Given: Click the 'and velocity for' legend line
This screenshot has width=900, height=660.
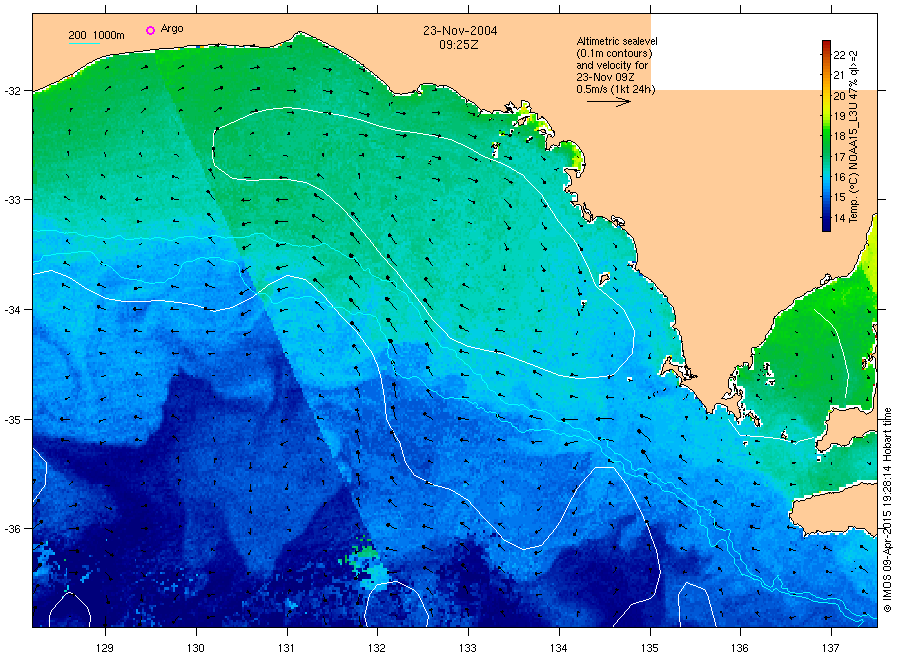Looking at the screenshot, I should tap(612, 65).
